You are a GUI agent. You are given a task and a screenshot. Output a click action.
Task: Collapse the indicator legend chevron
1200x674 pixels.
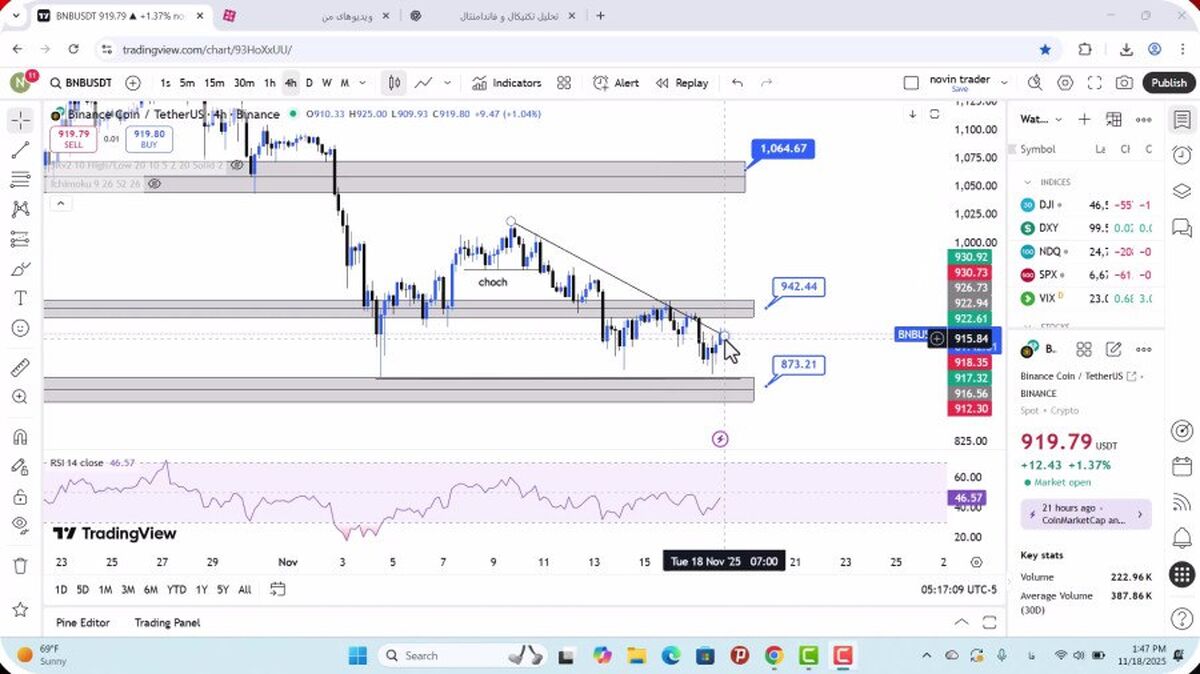(60, 203)
